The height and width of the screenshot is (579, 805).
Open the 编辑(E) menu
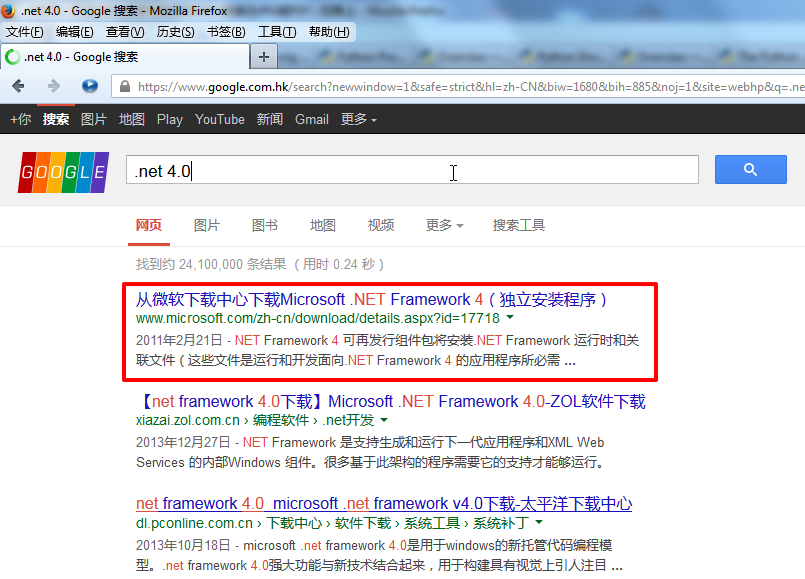(x=74, y=32)
